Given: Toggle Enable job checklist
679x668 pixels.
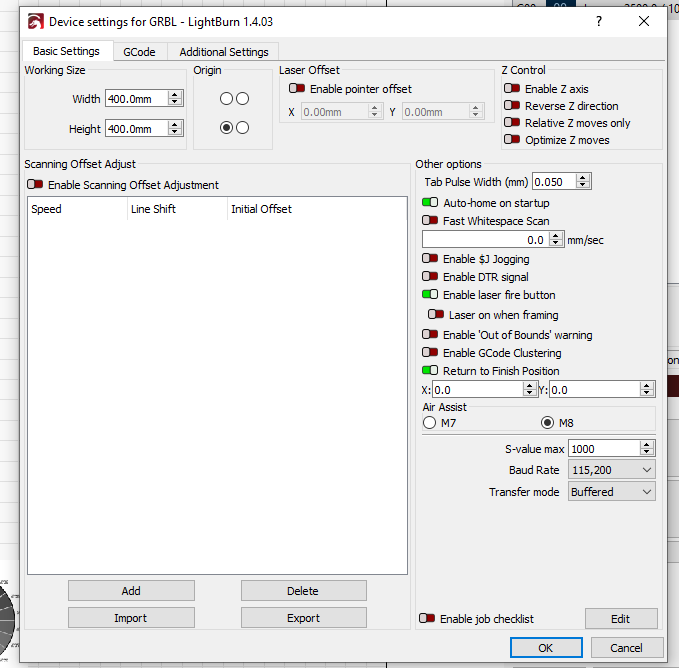Looking at the screenshot, I should (427, 618).
